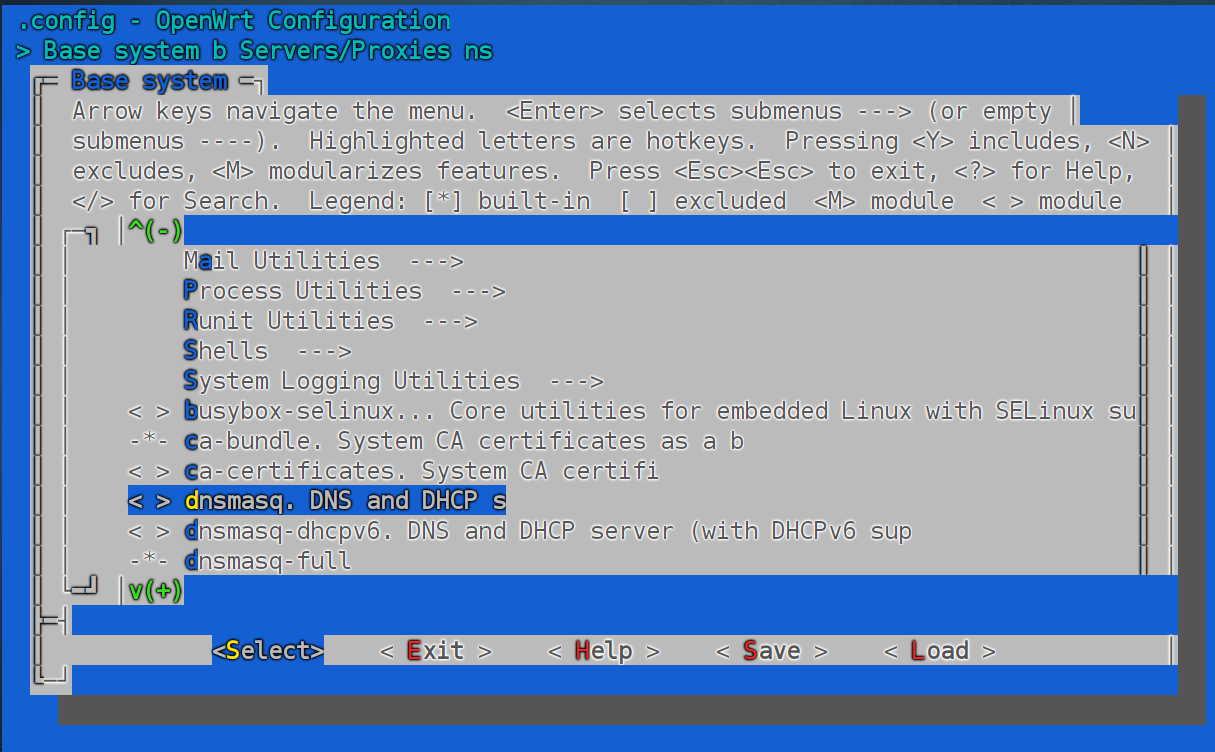Open Help from the bottom bar
This screenshot has height=752, width=1215.
(603, 651)
